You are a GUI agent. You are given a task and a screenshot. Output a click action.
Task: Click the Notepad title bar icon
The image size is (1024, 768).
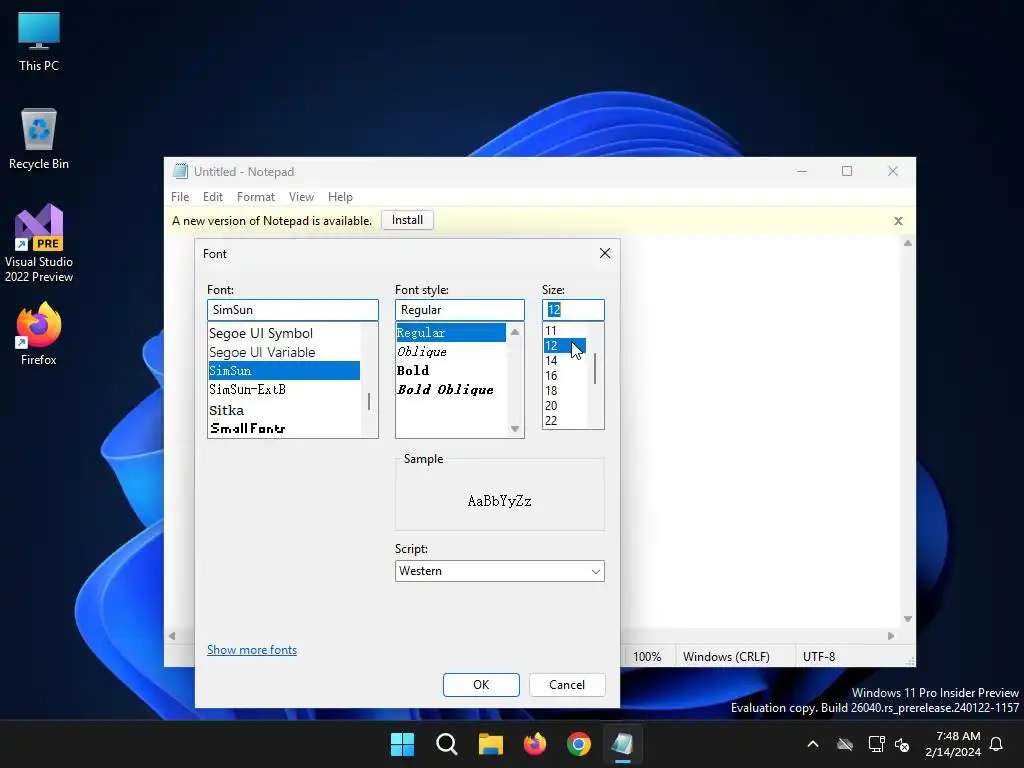coord(180,171)
